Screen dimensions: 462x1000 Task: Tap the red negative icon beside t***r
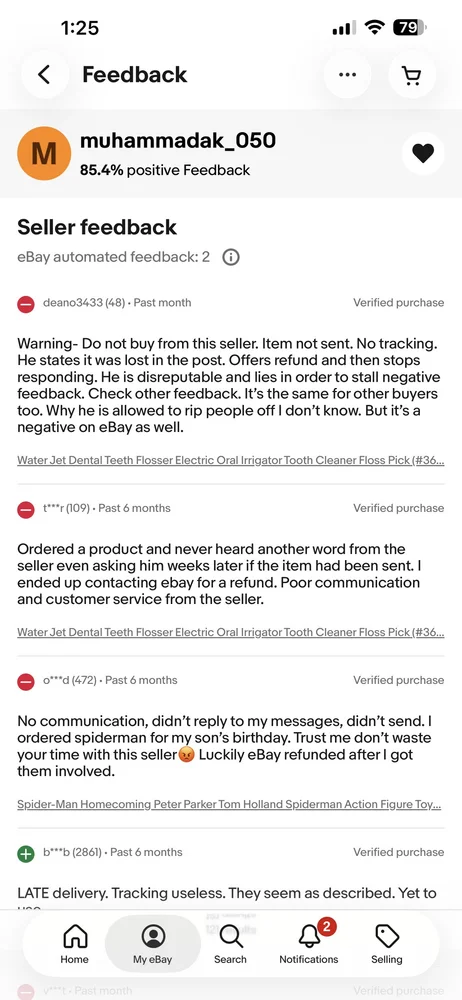pos(26,510)
